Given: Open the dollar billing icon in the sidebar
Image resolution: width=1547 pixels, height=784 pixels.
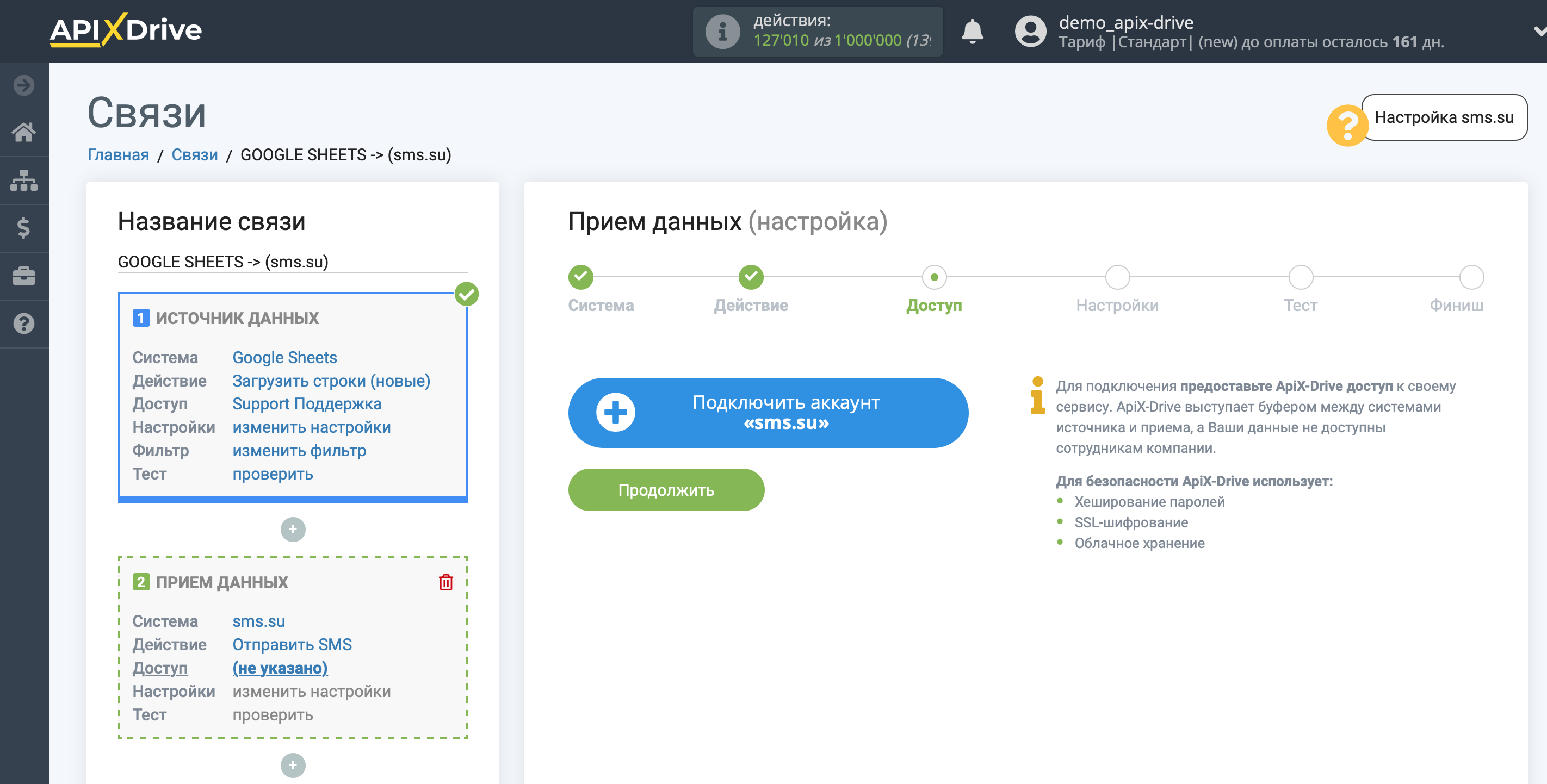Looking at the screenshot, I should pos(24,227).
